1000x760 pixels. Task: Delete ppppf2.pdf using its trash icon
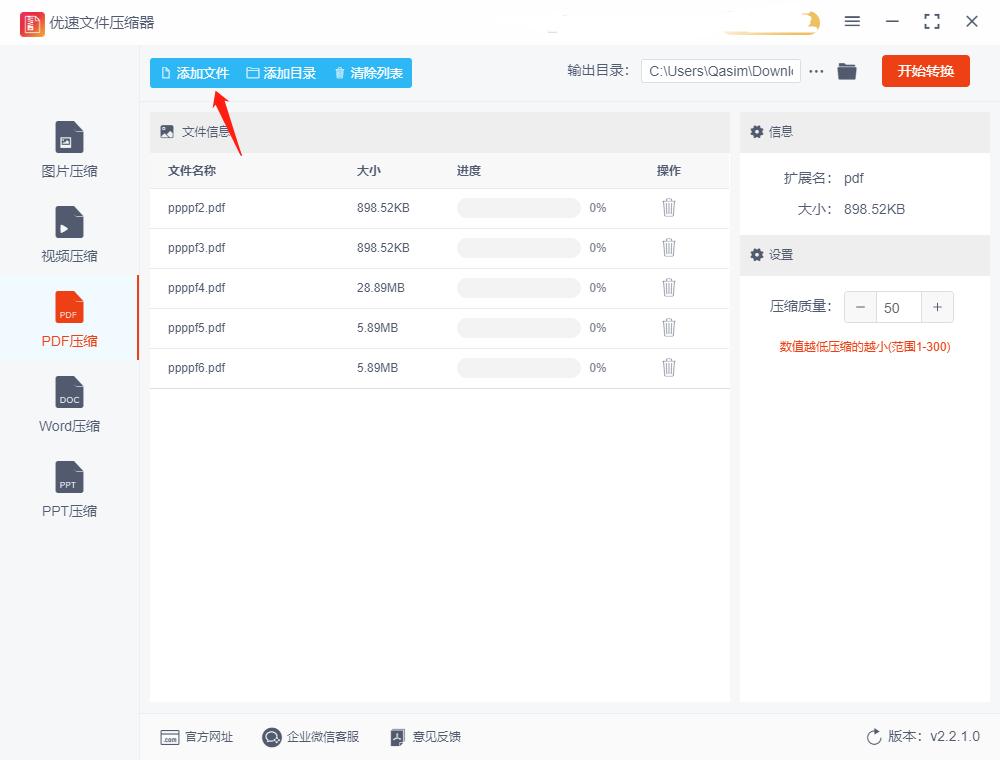coord(668,207)
